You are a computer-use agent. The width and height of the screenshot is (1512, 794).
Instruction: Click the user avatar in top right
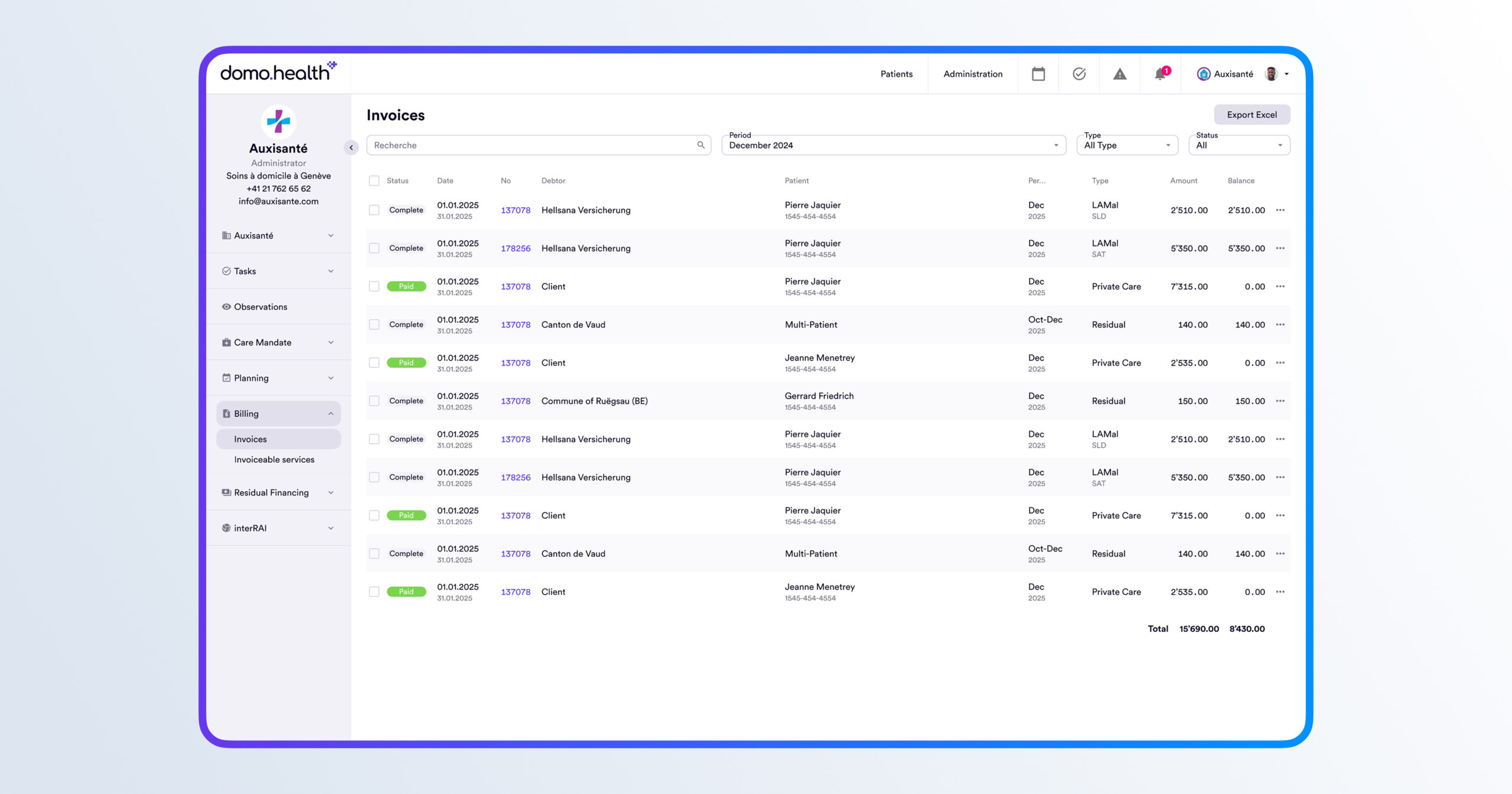(1271, 74)
